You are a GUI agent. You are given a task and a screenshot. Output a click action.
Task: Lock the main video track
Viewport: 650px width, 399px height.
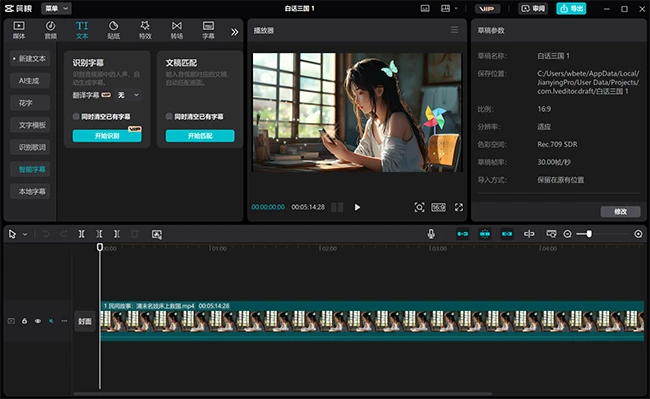point(24,321)
